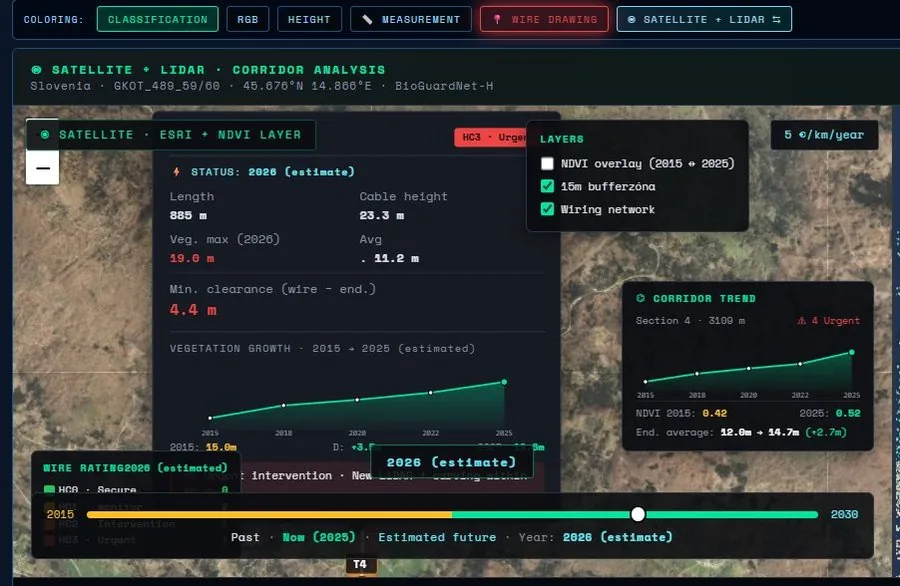Screen dimensions: 900x586
Task: Click the pin icon in Wire Drawing button
Action: 497,20
